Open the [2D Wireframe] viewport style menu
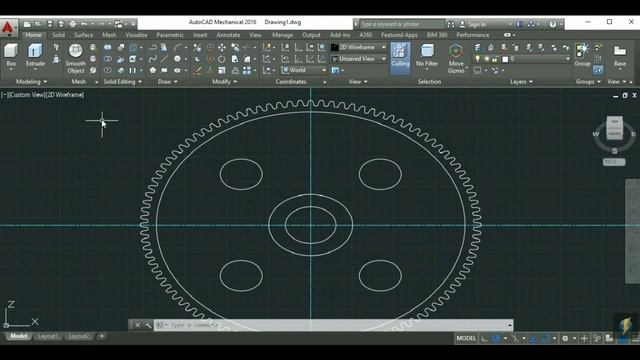Image resolution: width=640 pixels, height=360 pixels. [x=65, y=95]
